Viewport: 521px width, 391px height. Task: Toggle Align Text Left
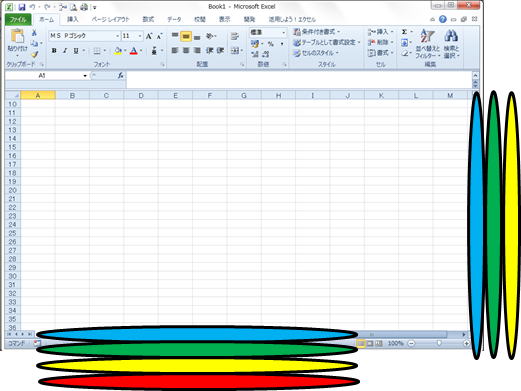(175, 50)
